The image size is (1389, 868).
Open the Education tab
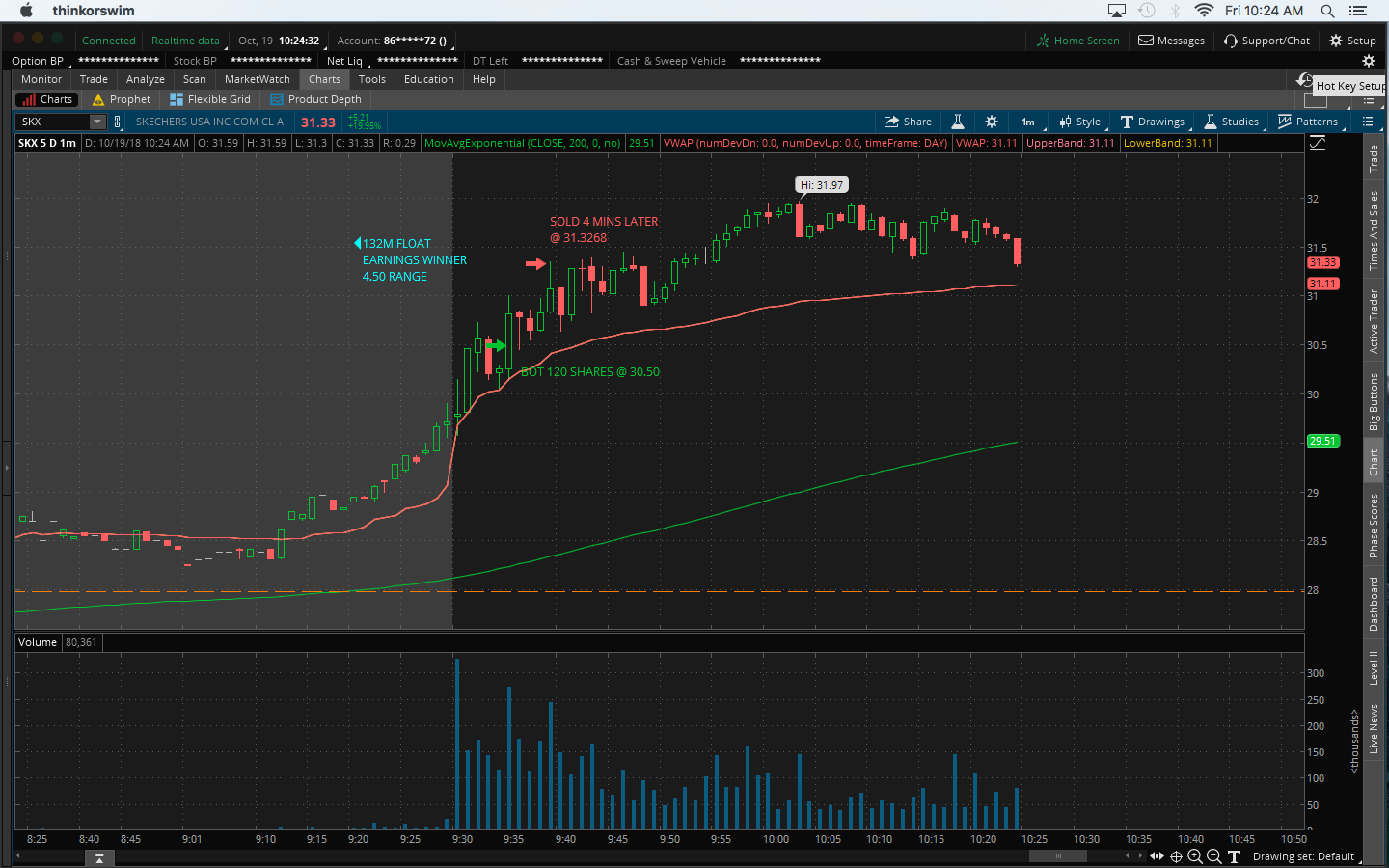click(x=429, y=79)
